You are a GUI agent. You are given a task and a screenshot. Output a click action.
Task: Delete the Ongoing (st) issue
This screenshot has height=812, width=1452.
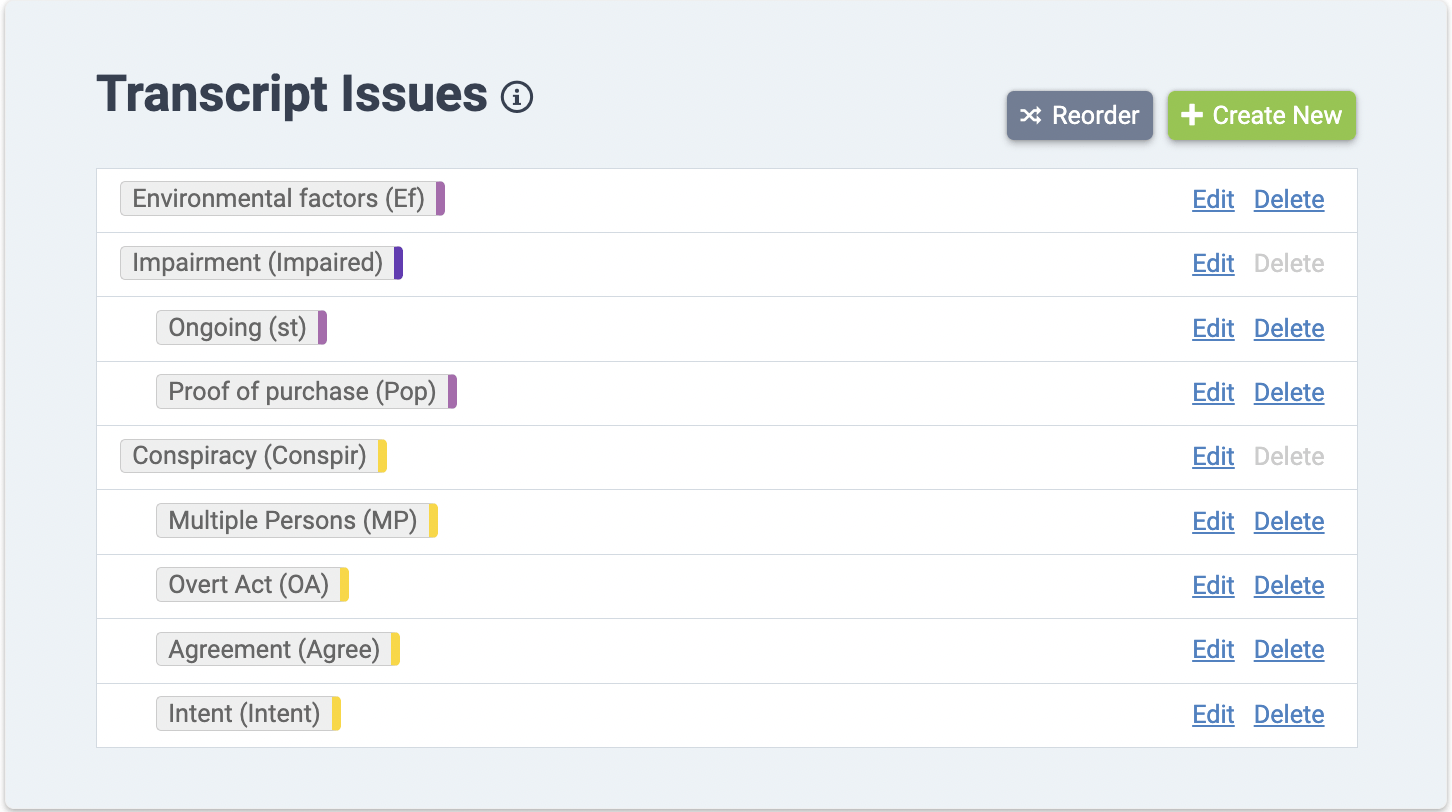[1288, 329]
